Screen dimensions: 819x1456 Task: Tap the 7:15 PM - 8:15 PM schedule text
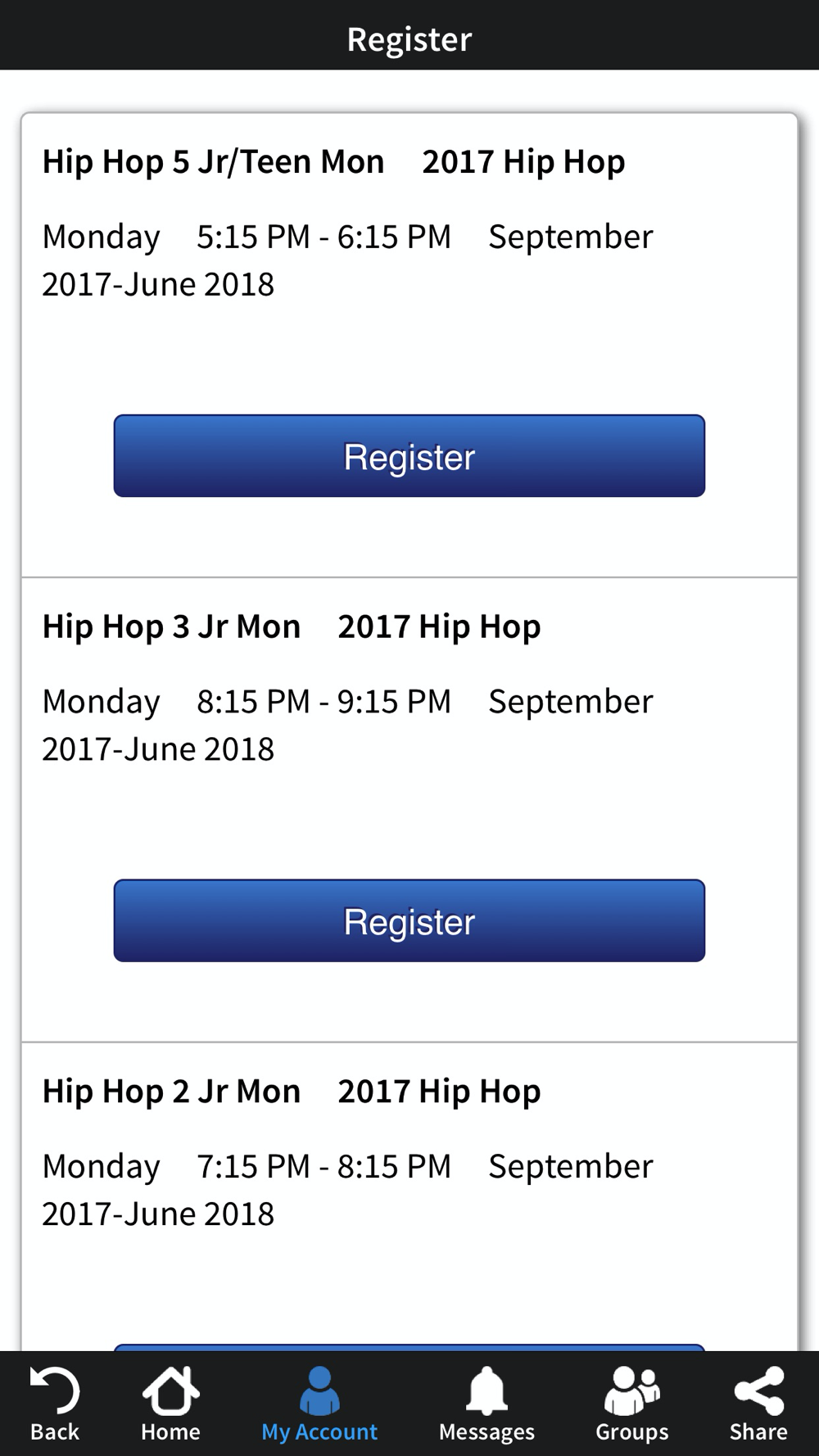[x=324, y=1166]
